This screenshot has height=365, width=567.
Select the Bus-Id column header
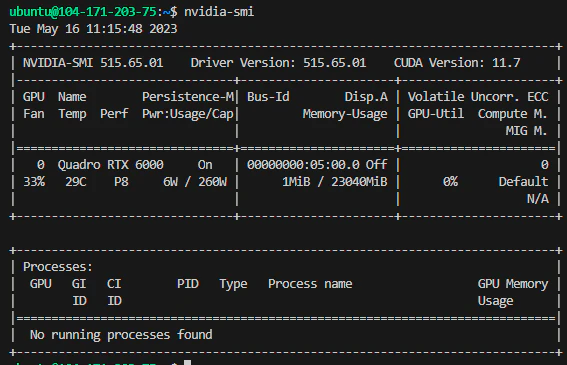tap(268, 97)
